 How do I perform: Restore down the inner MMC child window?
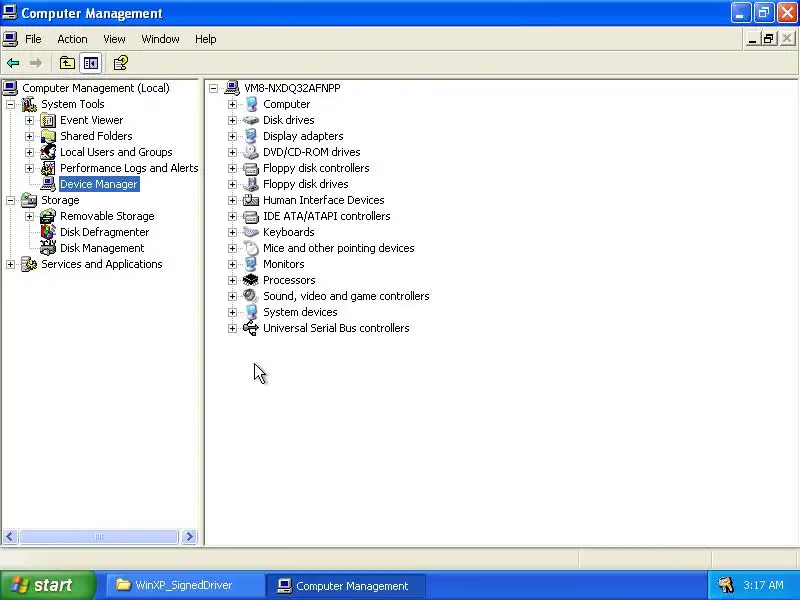pos(769,39)
